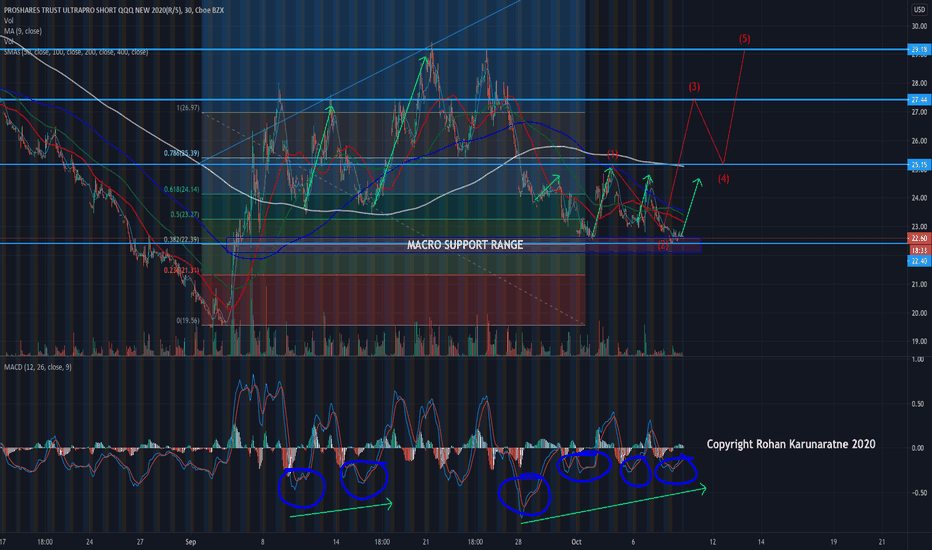Click the 27.44 price line label
The width and height of the screenshot is (932, 550).
click(x=920, y=99)
